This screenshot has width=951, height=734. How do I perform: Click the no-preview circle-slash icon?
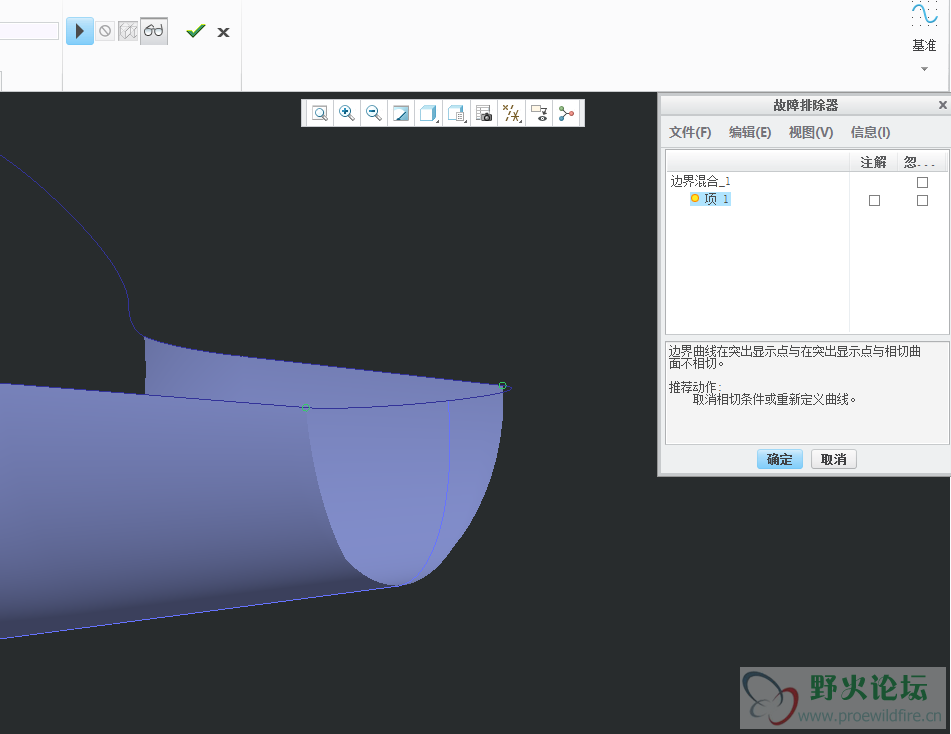(x=105, y=31)
